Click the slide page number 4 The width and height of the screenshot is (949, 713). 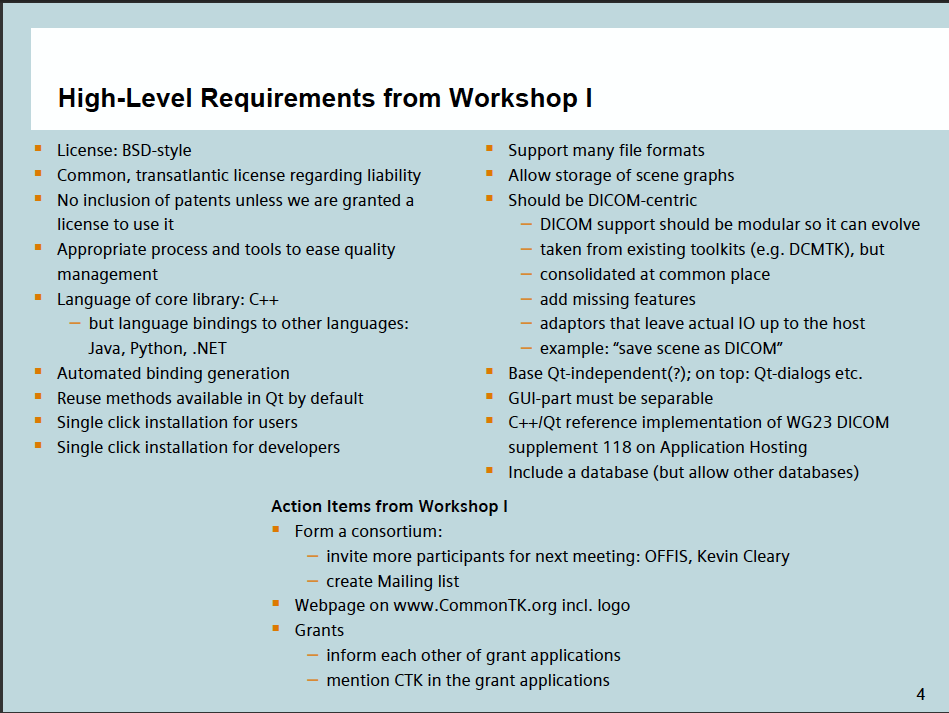coord(920,694)
